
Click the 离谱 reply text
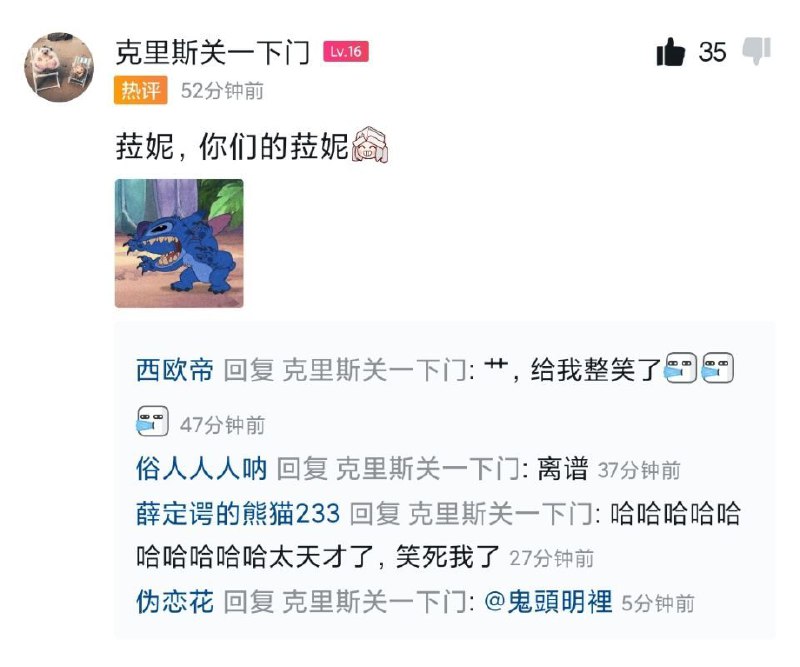pyautogui.click(x=562, y=468)
